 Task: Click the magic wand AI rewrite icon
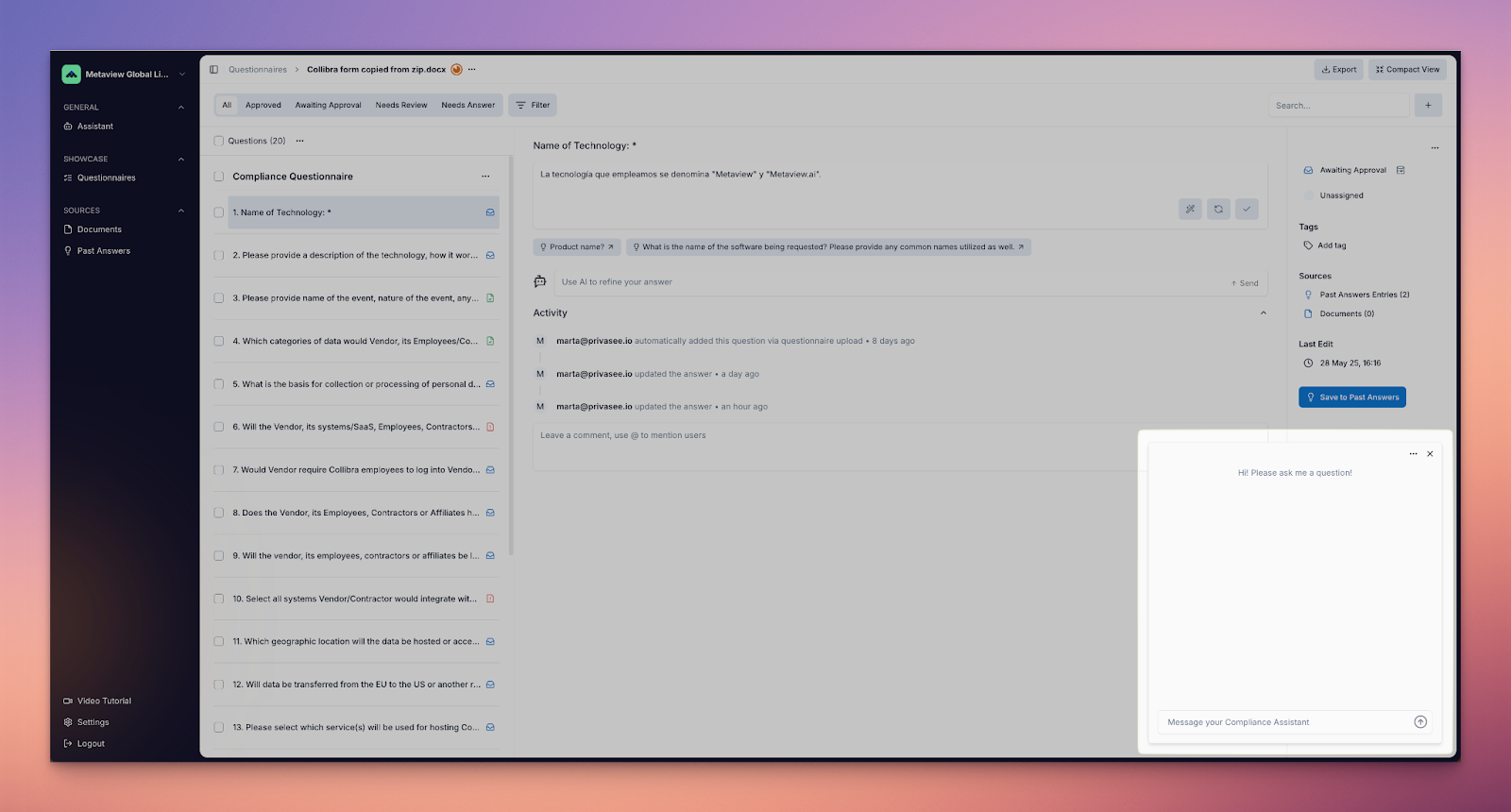tap(1190, 209)
